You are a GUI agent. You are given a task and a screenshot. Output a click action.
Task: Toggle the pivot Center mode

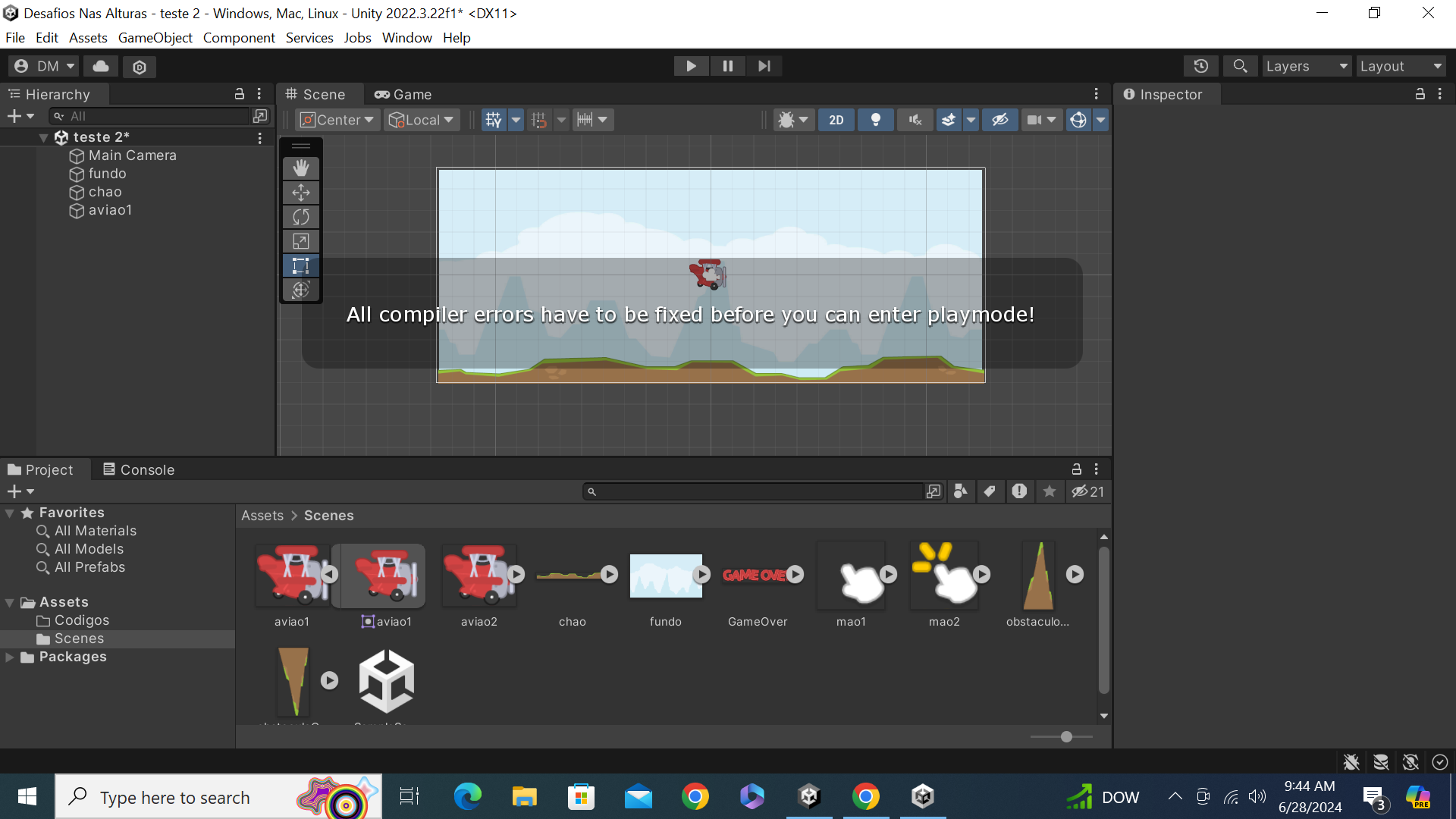click(x=337, y=119)
